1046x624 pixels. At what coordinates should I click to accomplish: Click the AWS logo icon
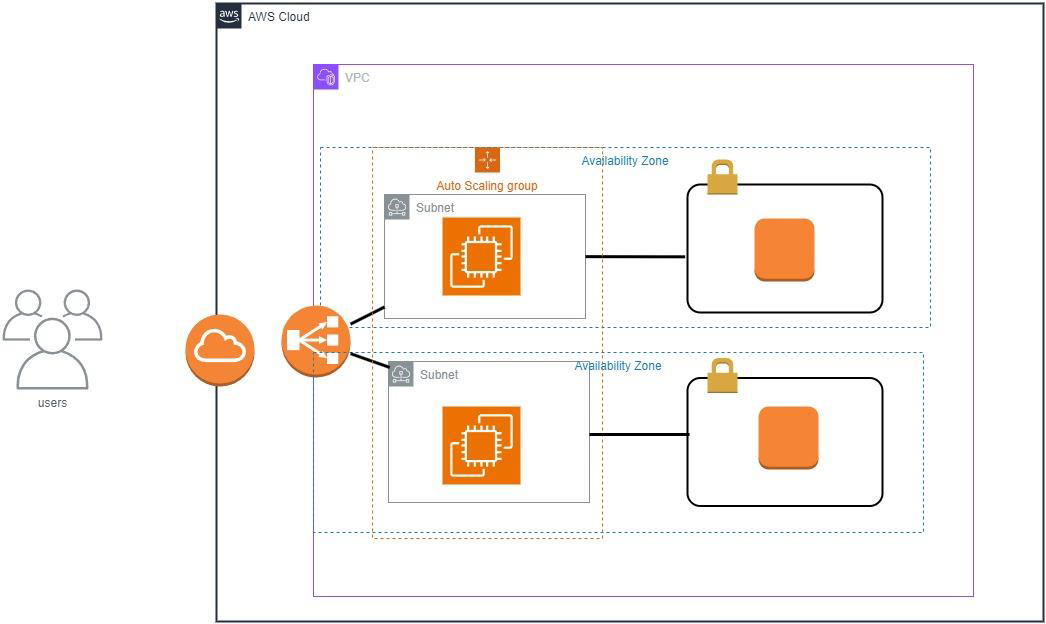pyautogui.click(x=229, y=16)
